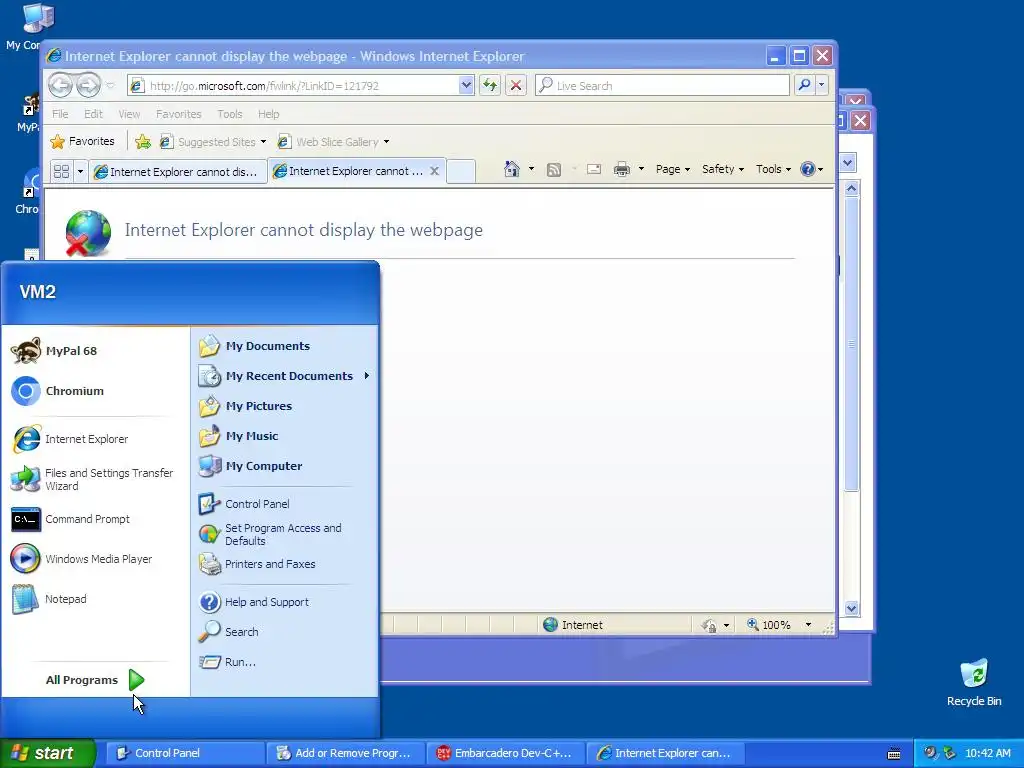
Task: Start Files and Settings Transfer Wizard
Action: point(95,479)
